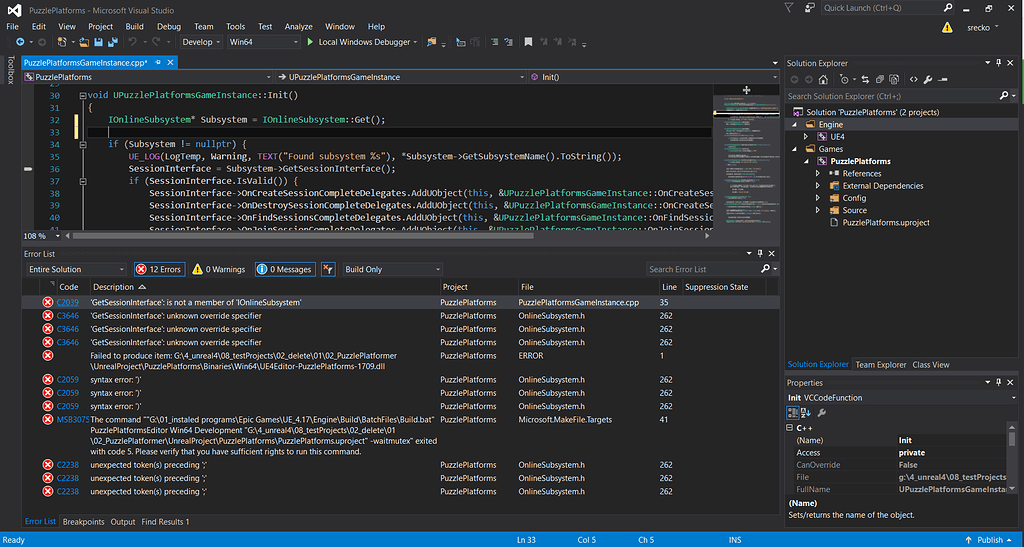Screen dimensions: 1024x547
Task: Open the C2039 error code link
Action: [67, 302]
